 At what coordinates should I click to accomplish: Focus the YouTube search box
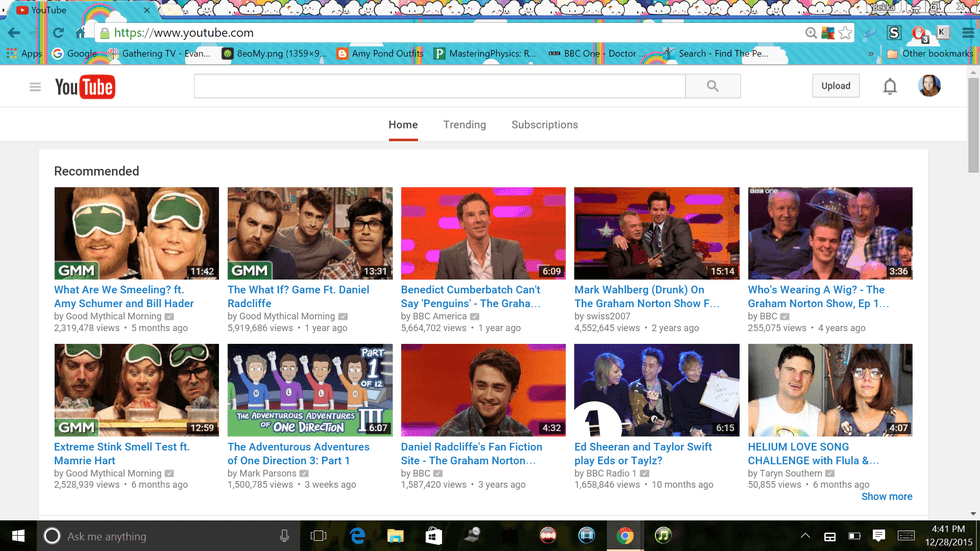coord(439,87)
